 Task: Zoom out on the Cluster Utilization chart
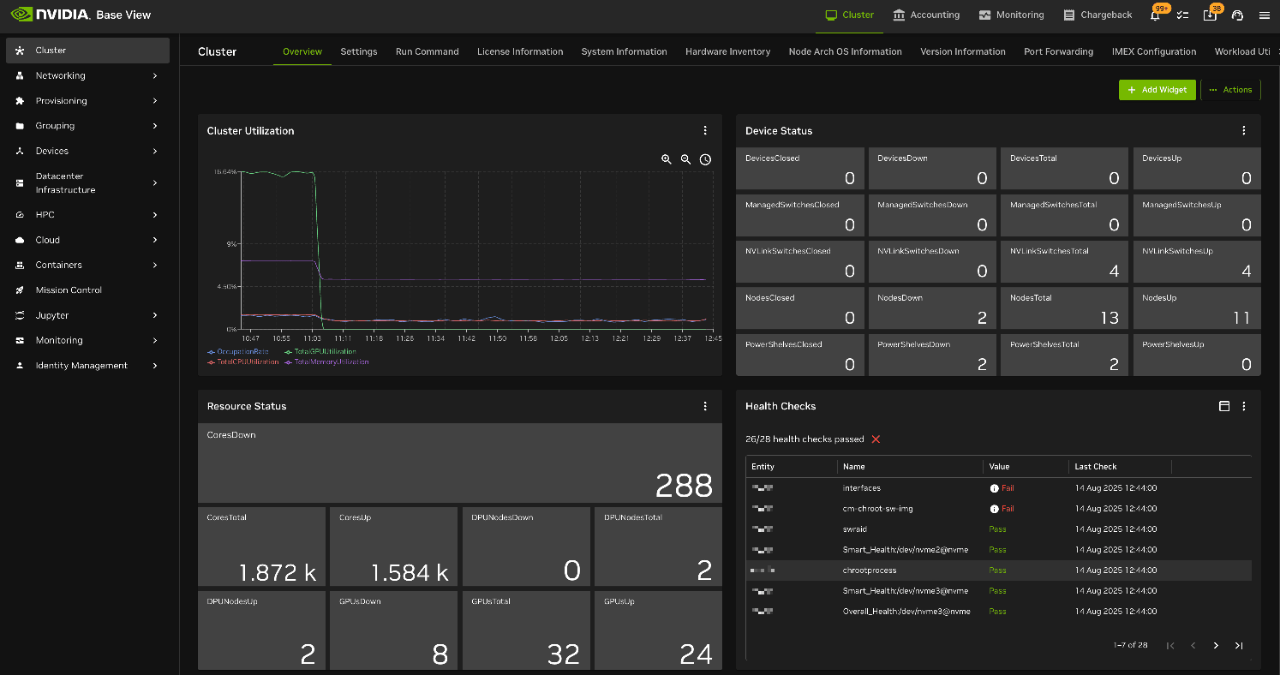click(x=685, y=159)
